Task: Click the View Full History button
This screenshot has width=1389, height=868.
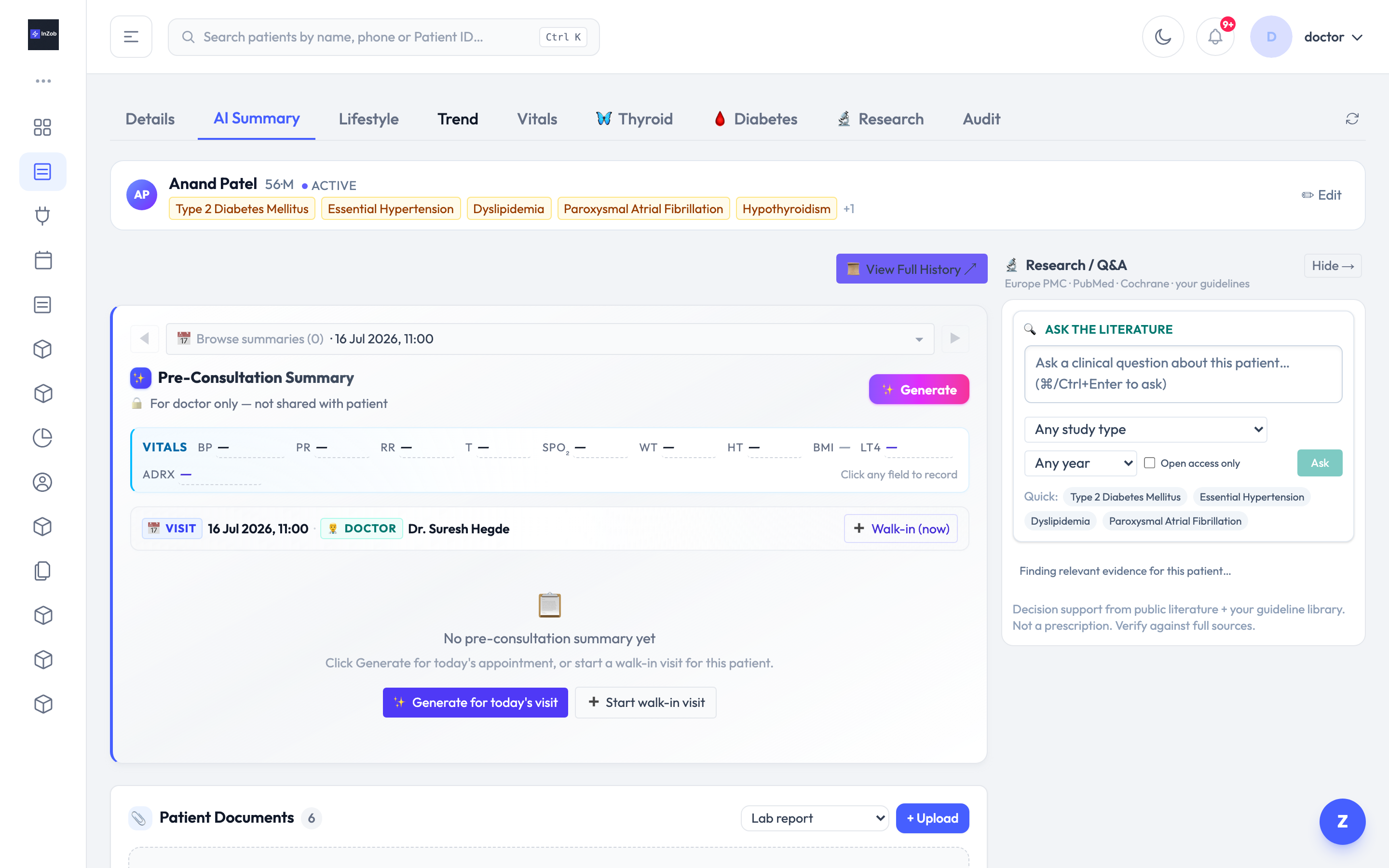Action: pyautogui.click(x=912, y=269)
